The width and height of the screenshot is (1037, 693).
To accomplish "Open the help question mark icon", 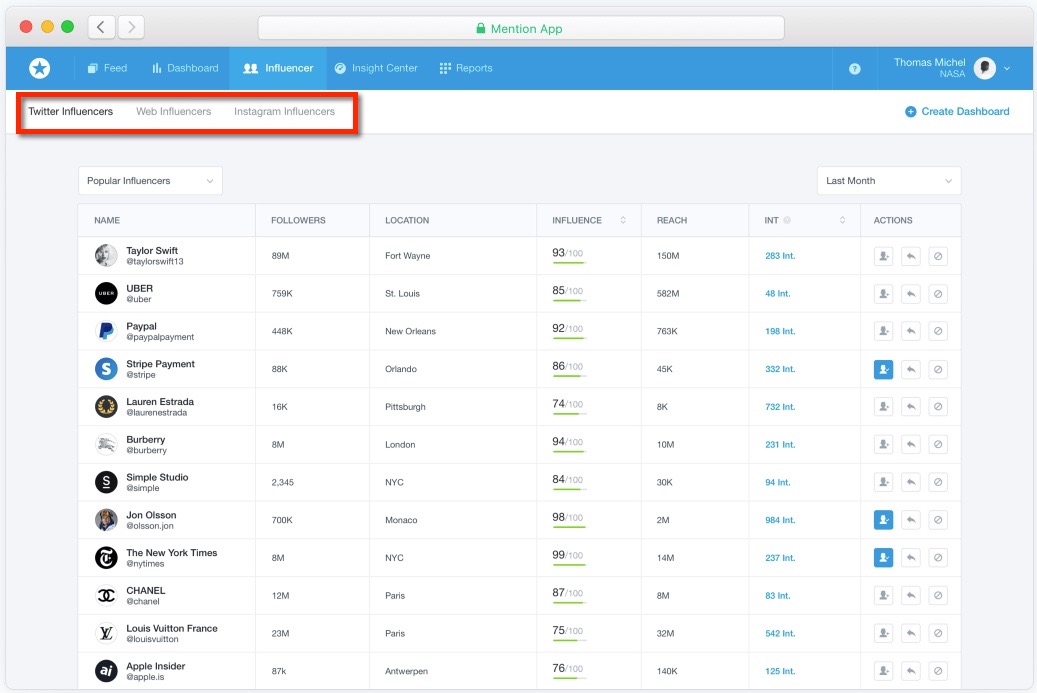I will [854, 69].
